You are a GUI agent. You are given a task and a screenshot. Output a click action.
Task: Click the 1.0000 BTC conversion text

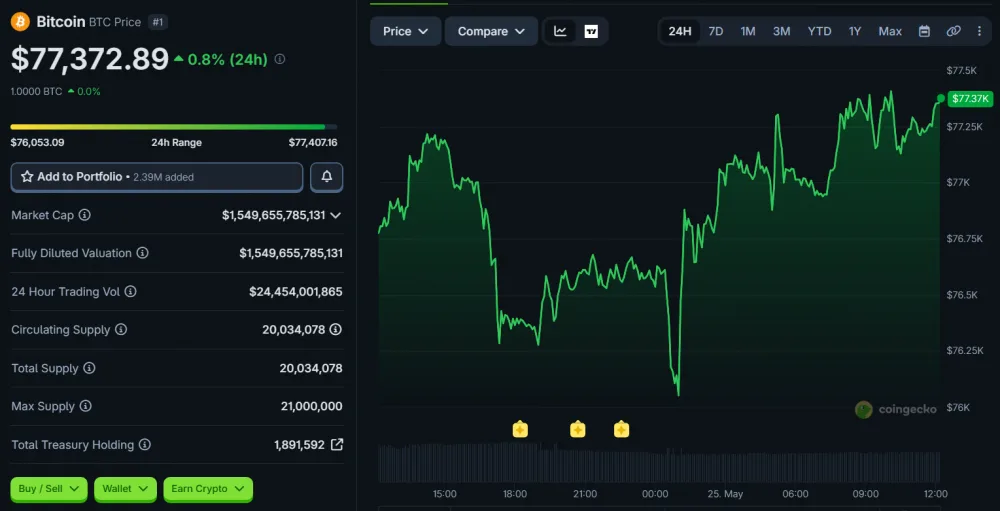tap(36, 91)
